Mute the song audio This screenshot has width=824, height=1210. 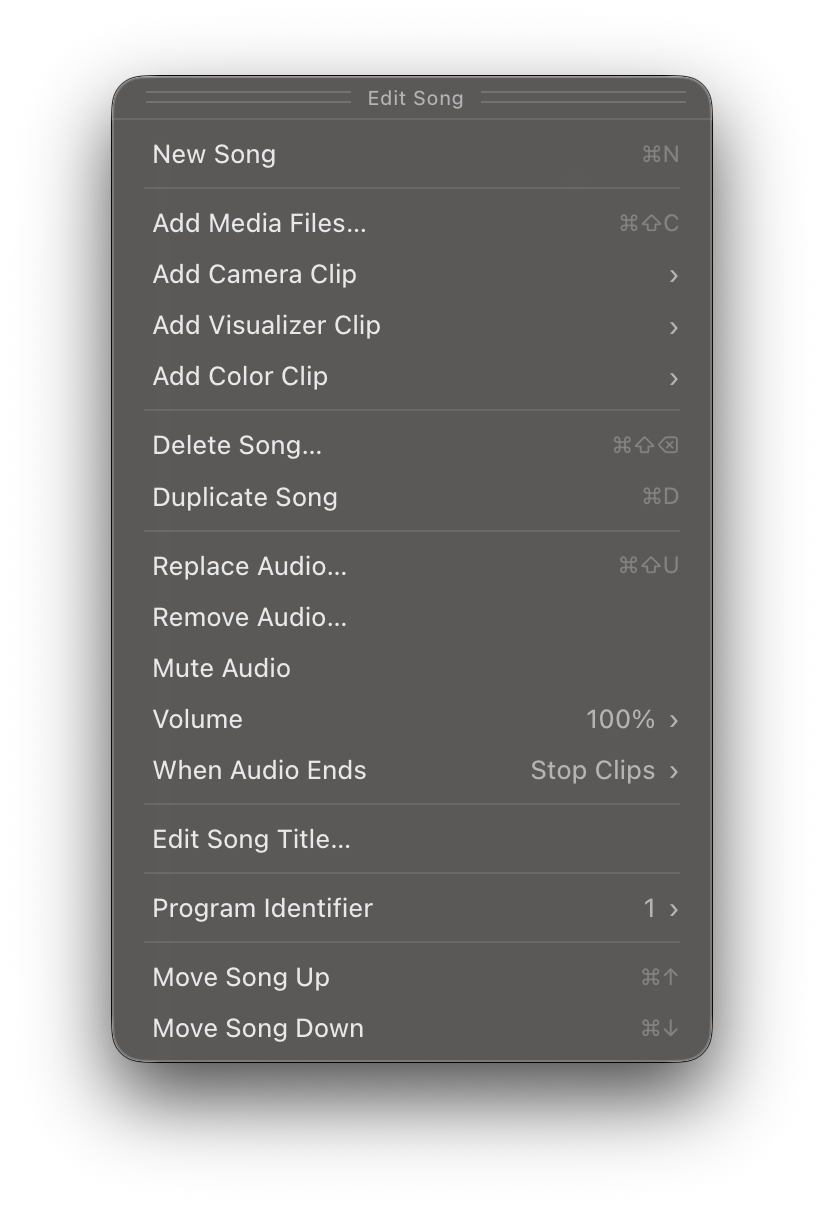(221, 668)
